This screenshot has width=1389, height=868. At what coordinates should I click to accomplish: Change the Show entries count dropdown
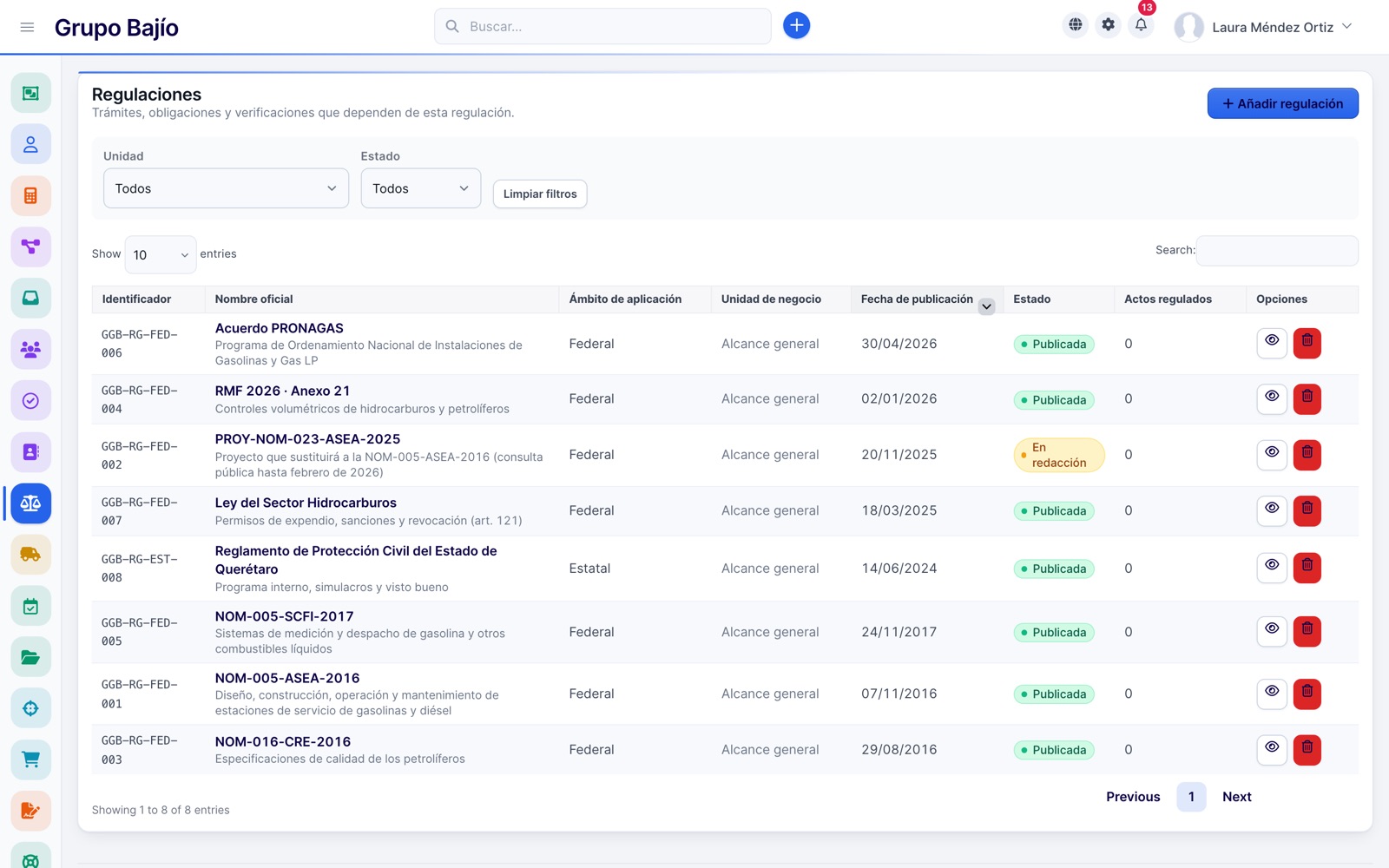coord(161,254)
